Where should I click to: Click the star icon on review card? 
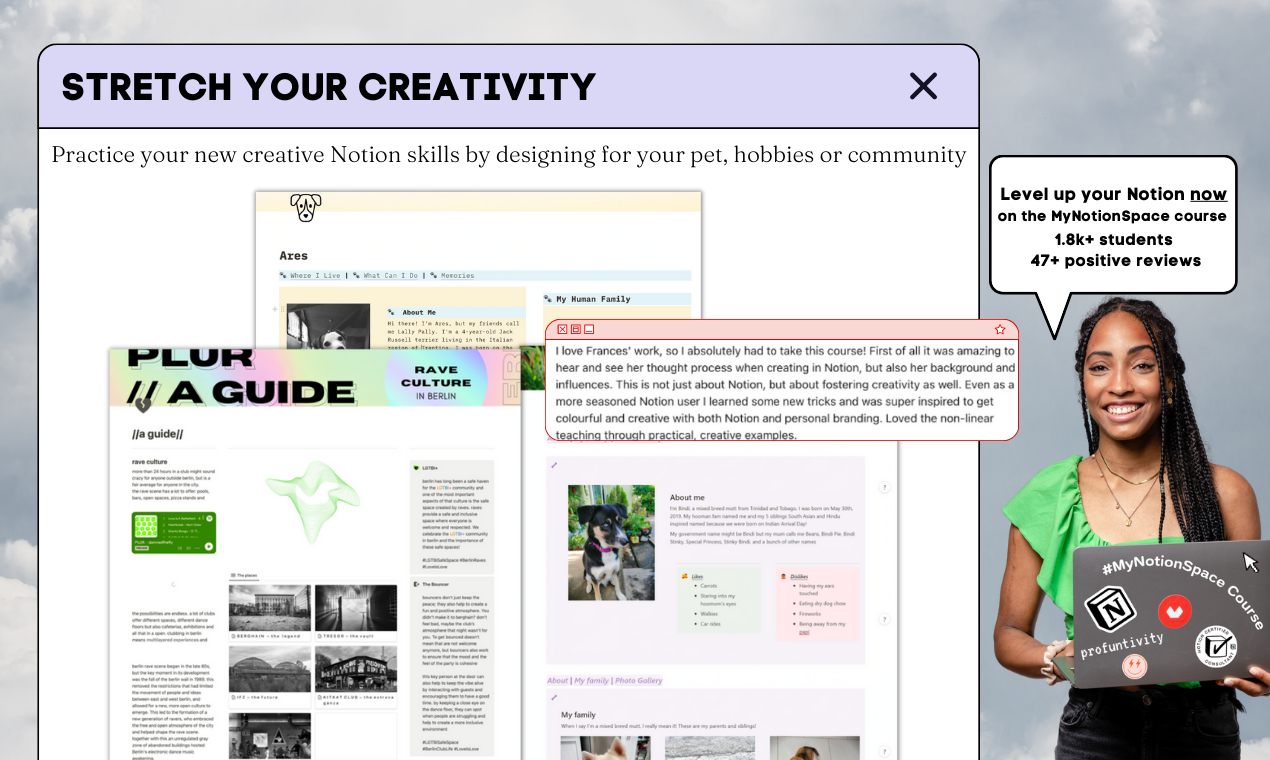point(1000,329)
